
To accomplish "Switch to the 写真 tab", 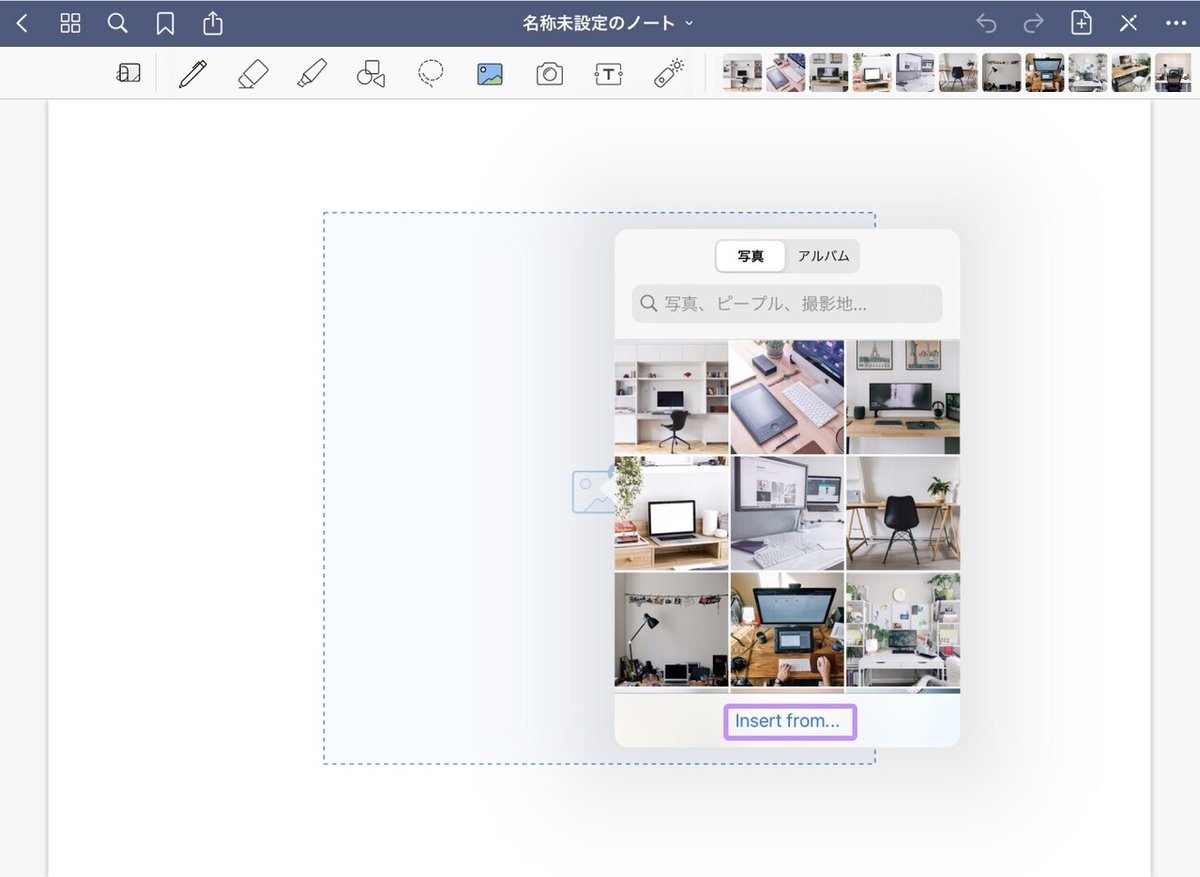I will click(x=750, y=256).
